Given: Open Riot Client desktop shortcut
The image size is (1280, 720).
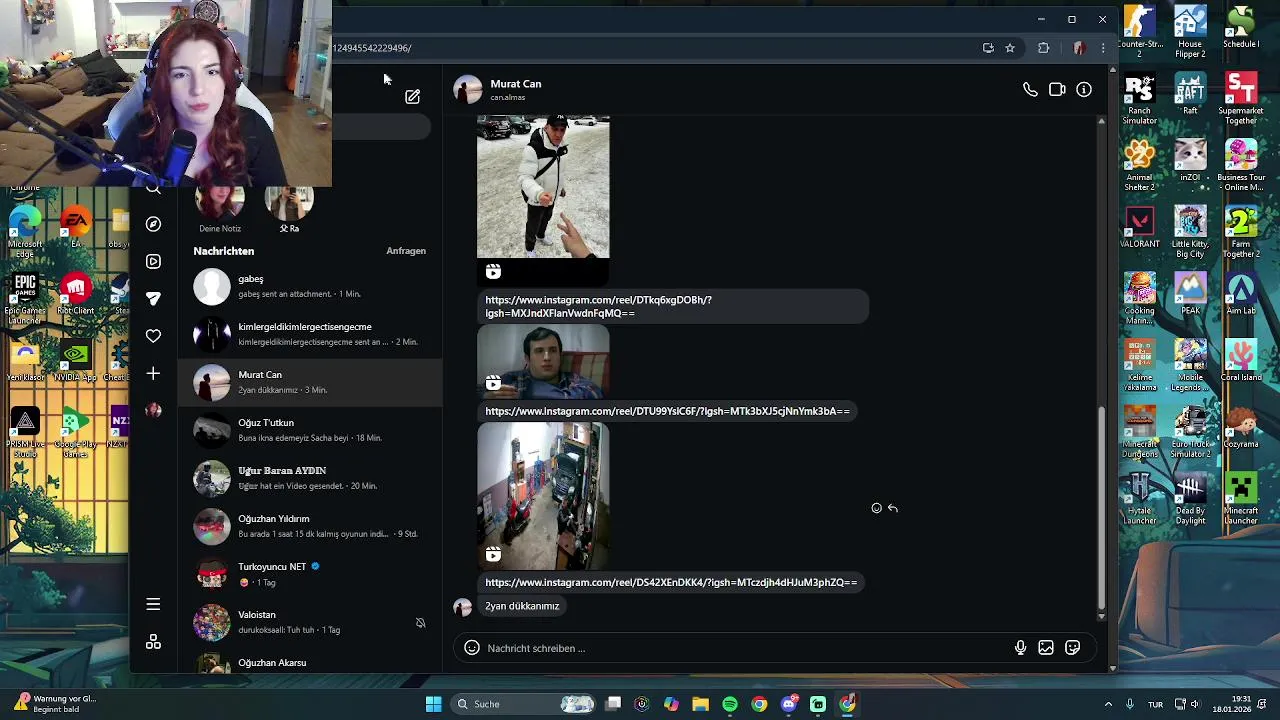Looking at the screenshot, I should coord(76,294).
